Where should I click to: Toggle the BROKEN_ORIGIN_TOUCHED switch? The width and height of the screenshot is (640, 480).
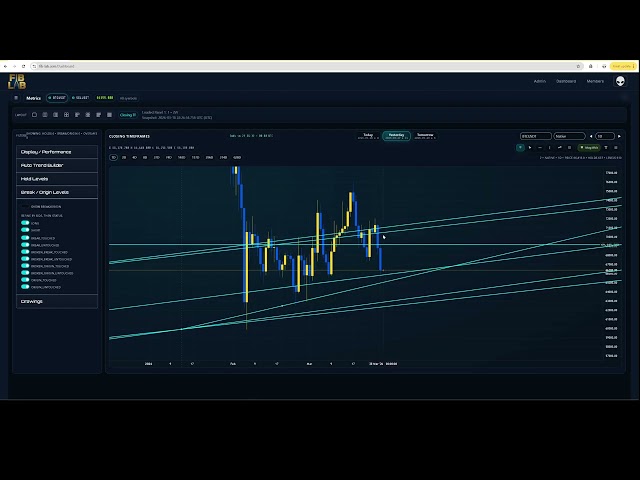coord(25,266)
